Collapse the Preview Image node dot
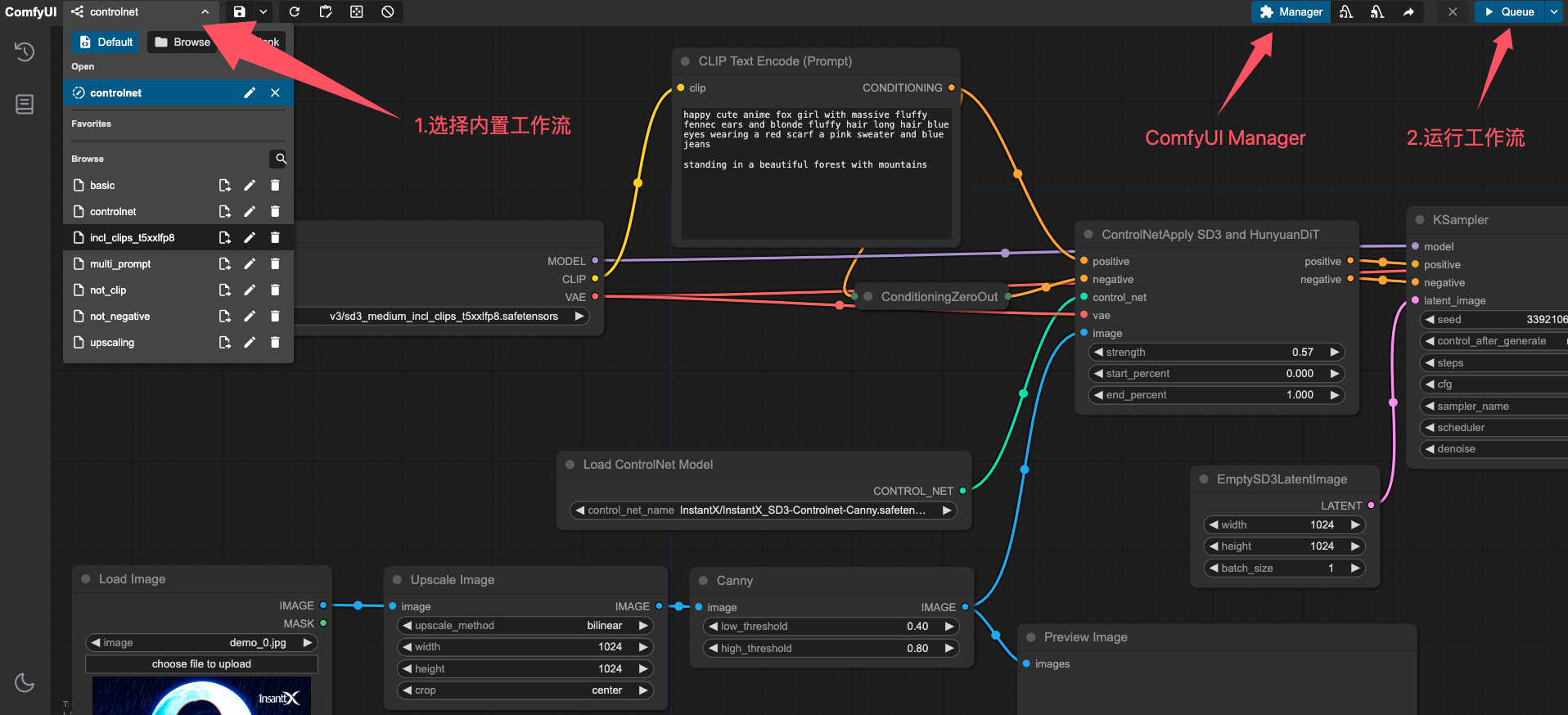The image size is (1568, 715). (1031, 636)
